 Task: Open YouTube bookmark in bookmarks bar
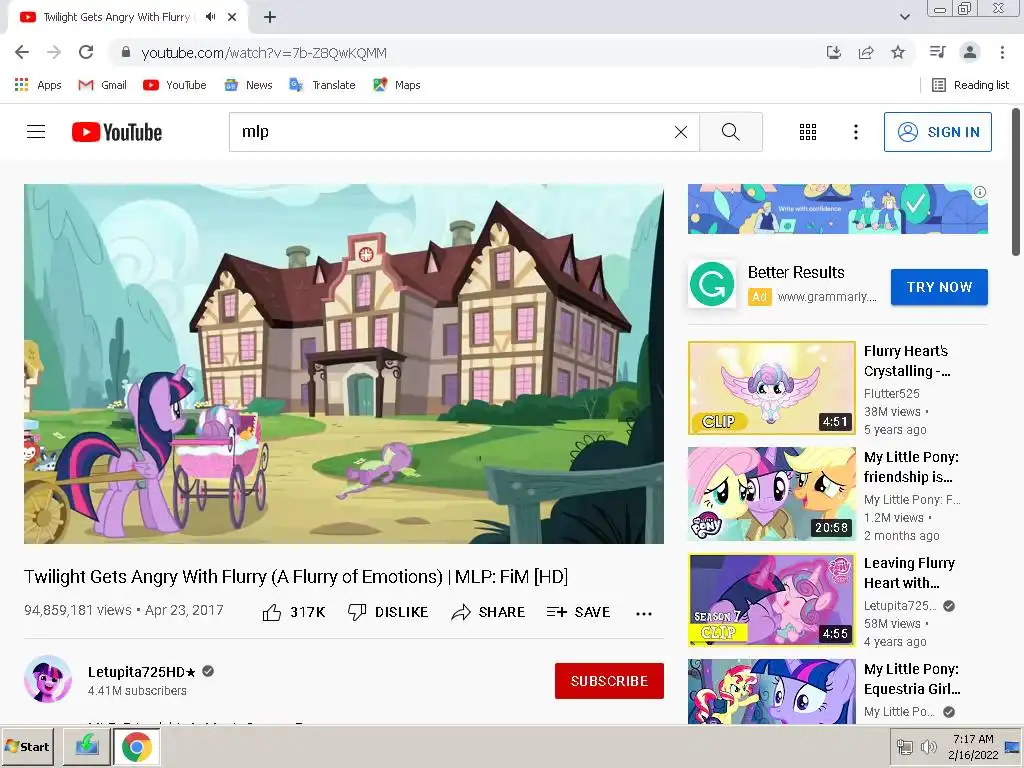click(x=174, y=85)
